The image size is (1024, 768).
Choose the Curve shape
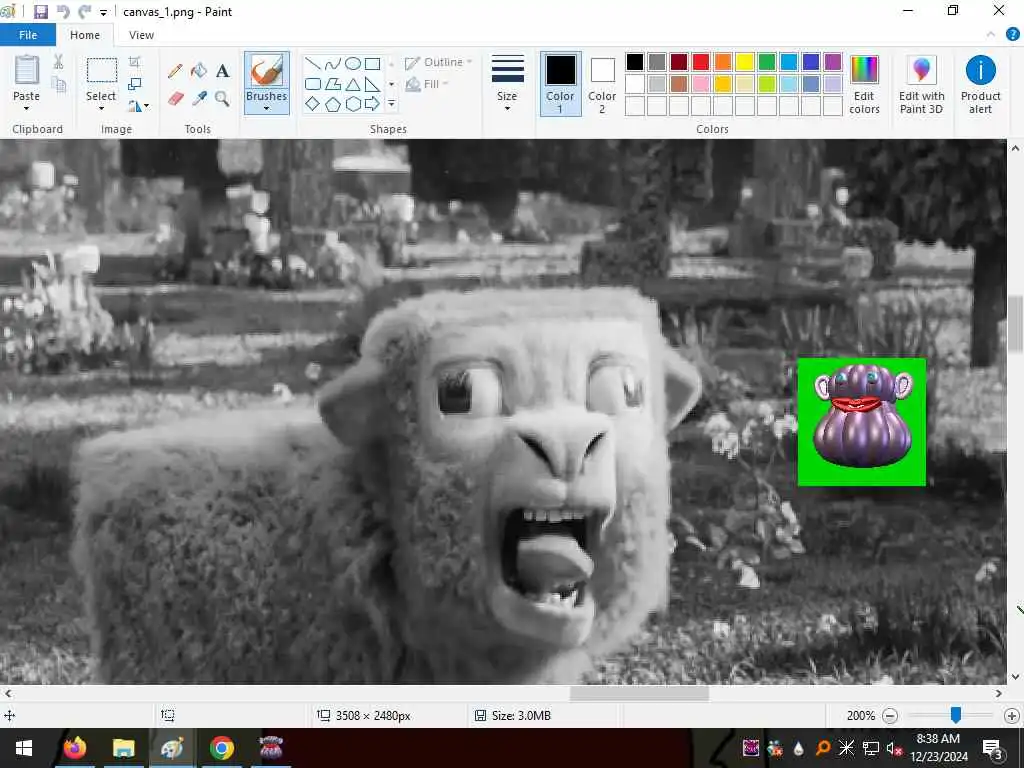click(332, 64)
